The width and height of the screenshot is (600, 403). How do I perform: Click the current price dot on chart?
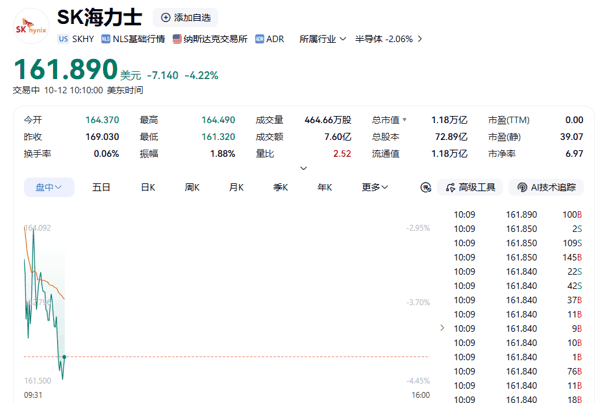pyautogui.click(x=64, y=357)
